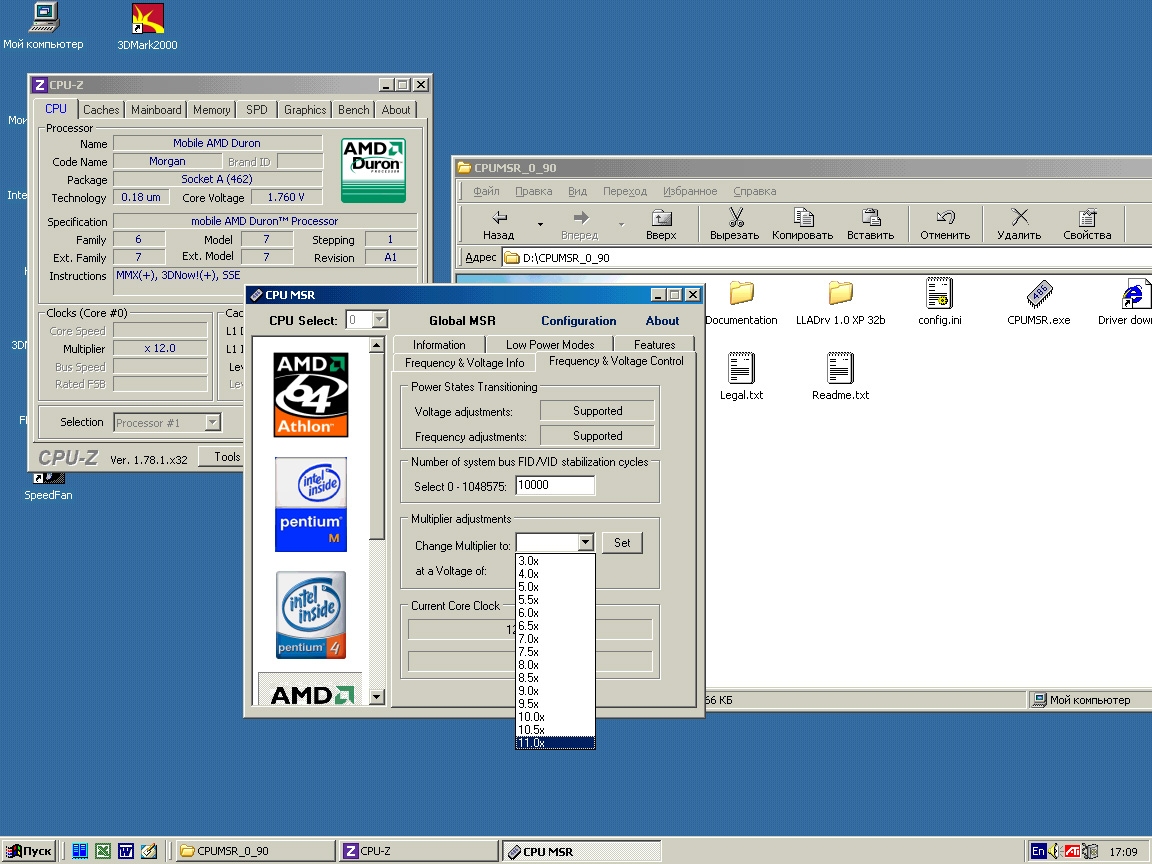Click the Delete (Удалить) toolbar icon
The width and height of the screenshot is (1152, 864).
[1019, 217]
